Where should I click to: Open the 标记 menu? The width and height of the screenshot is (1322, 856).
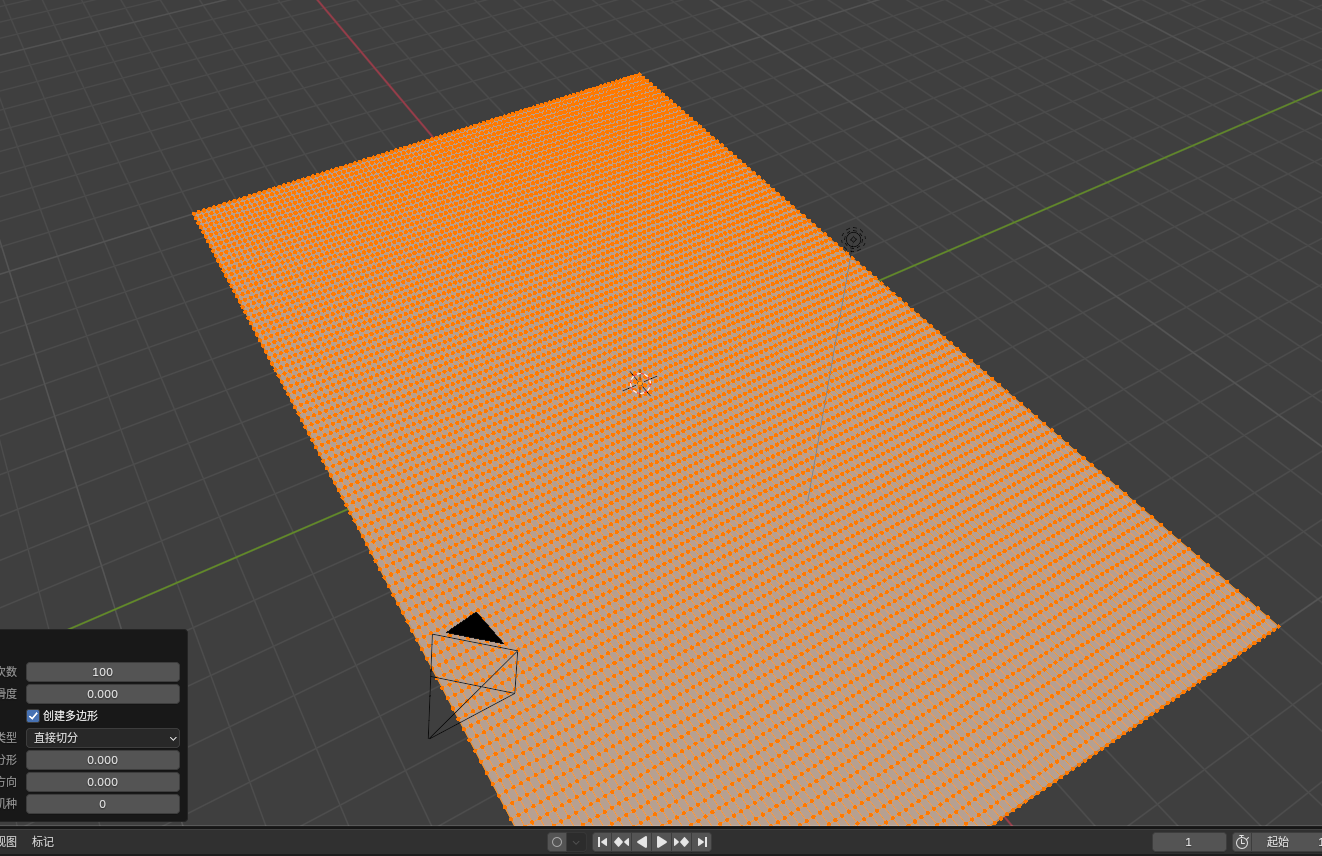pyautogui.click(x=43, y=842)
